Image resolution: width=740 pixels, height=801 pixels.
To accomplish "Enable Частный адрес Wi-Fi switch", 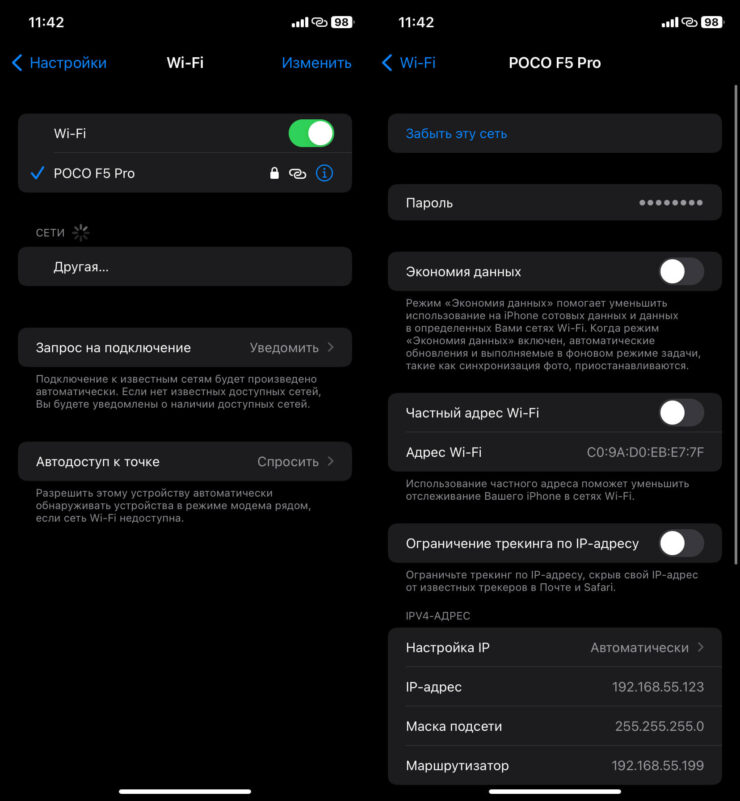I will coord(681,412).
